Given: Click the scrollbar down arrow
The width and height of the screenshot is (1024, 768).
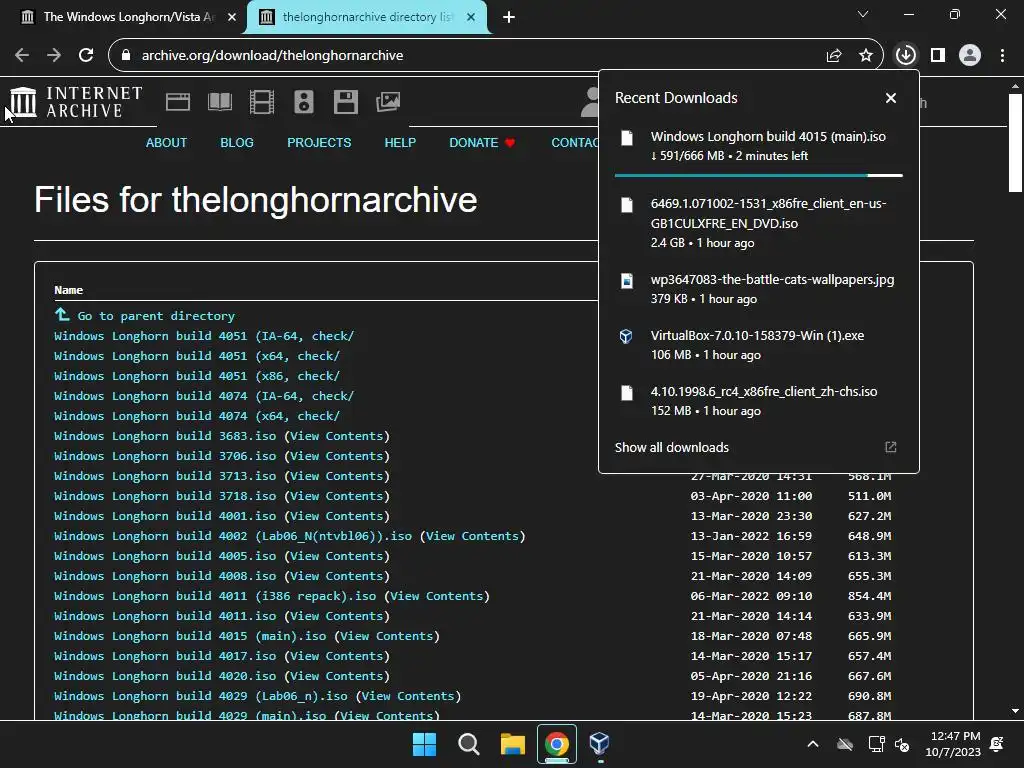Looking at the screenshot, I should (x=1015, y=711).
